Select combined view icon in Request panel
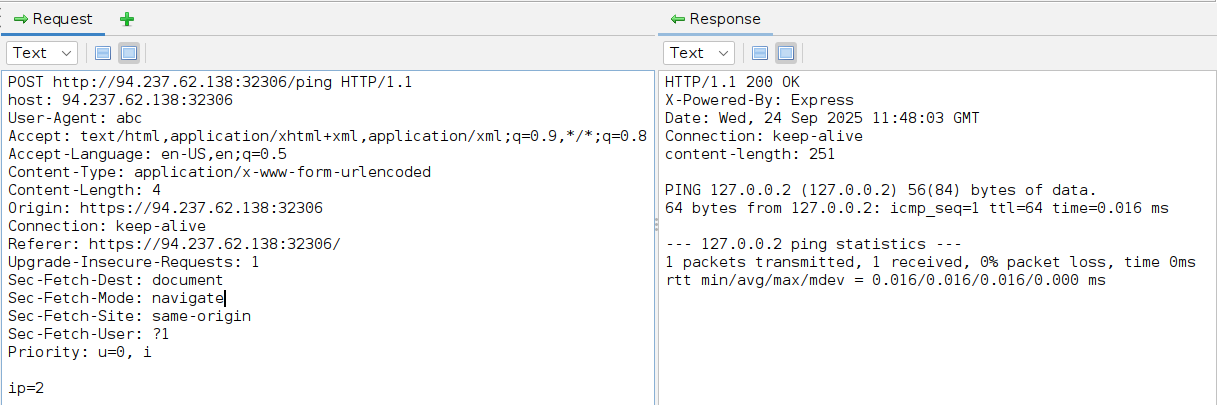The image size is (1217, 405). click(x=128, y=53)
